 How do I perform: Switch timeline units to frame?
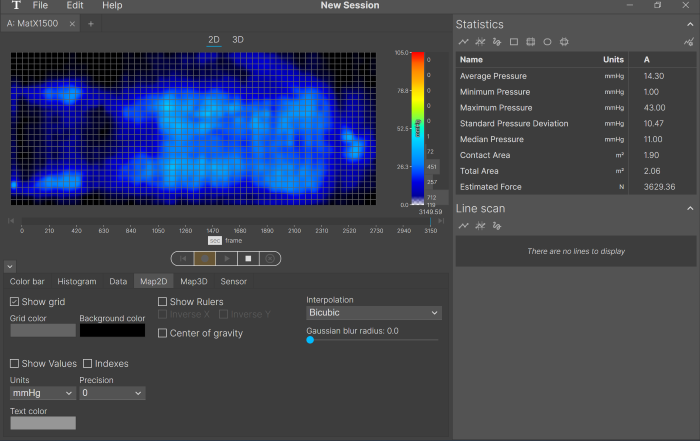click(x=233, y=241)
